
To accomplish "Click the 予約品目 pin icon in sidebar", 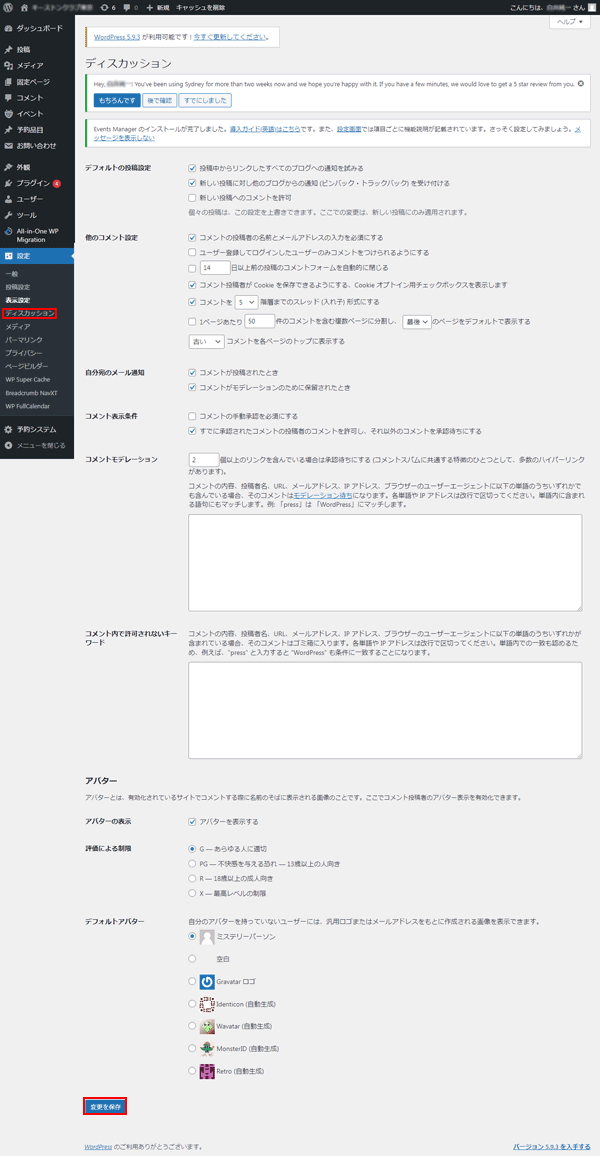I will point(8,130).
